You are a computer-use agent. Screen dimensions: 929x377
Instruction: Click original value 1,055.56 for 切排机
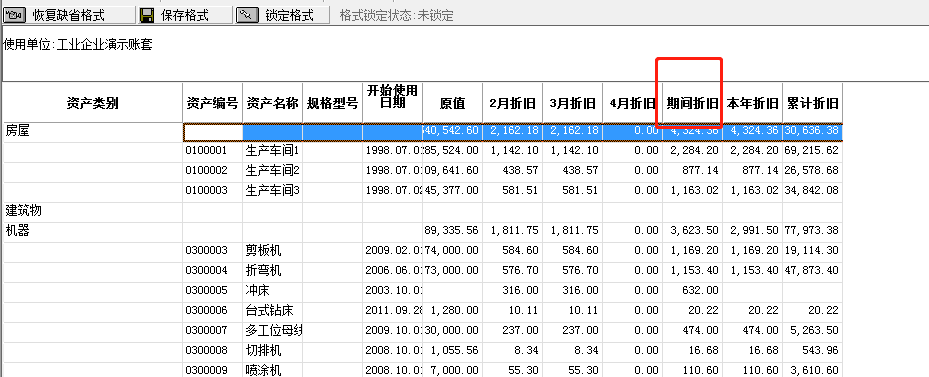(455, 351)
